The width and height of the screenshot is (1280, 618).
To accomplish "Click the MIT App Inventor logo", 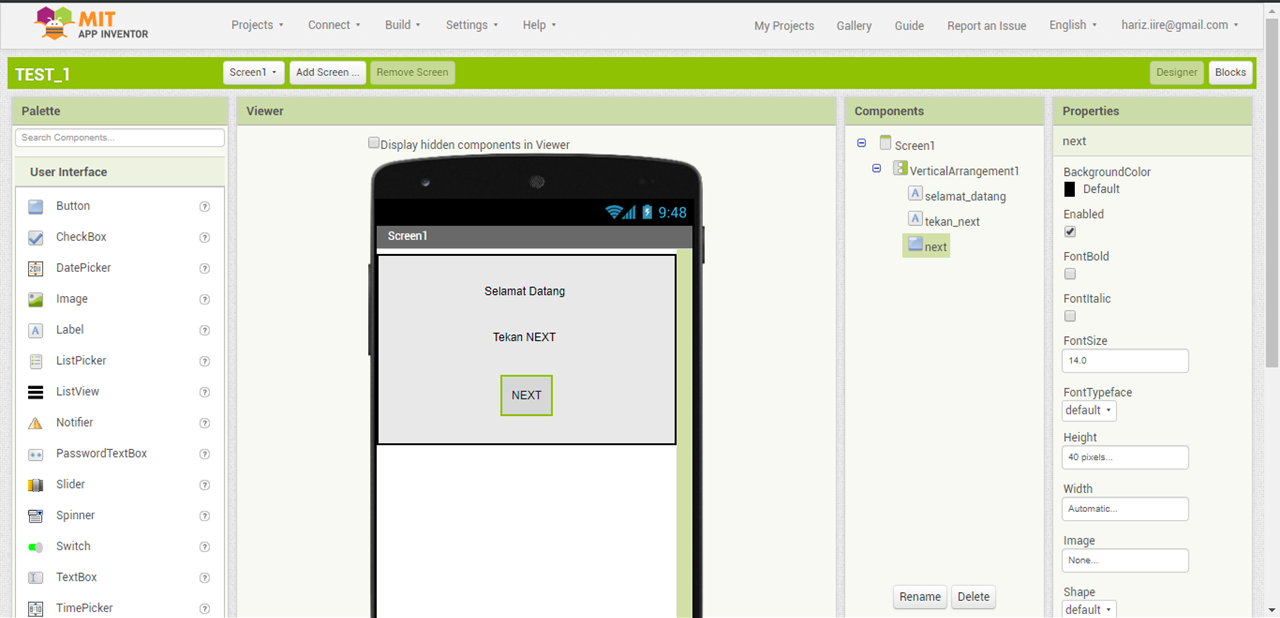I will pos(91,24).
